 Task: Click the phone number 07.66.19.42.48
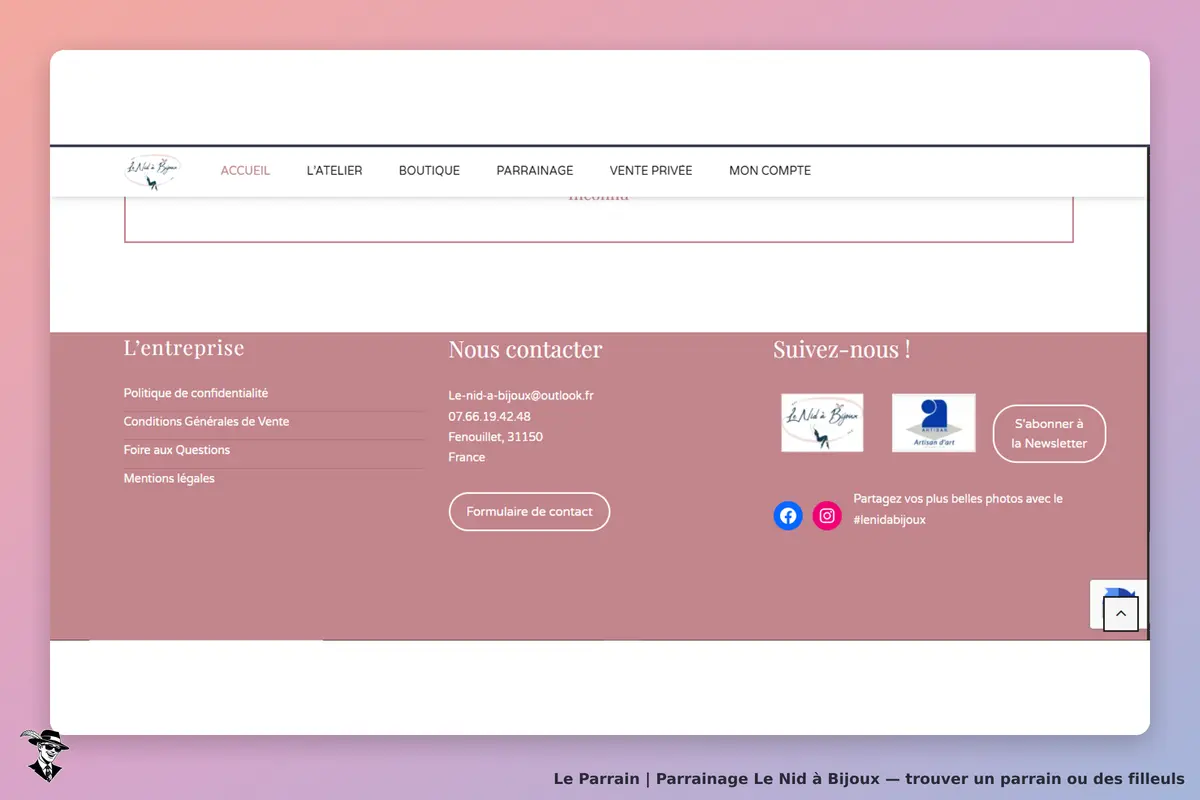(489, 416)
